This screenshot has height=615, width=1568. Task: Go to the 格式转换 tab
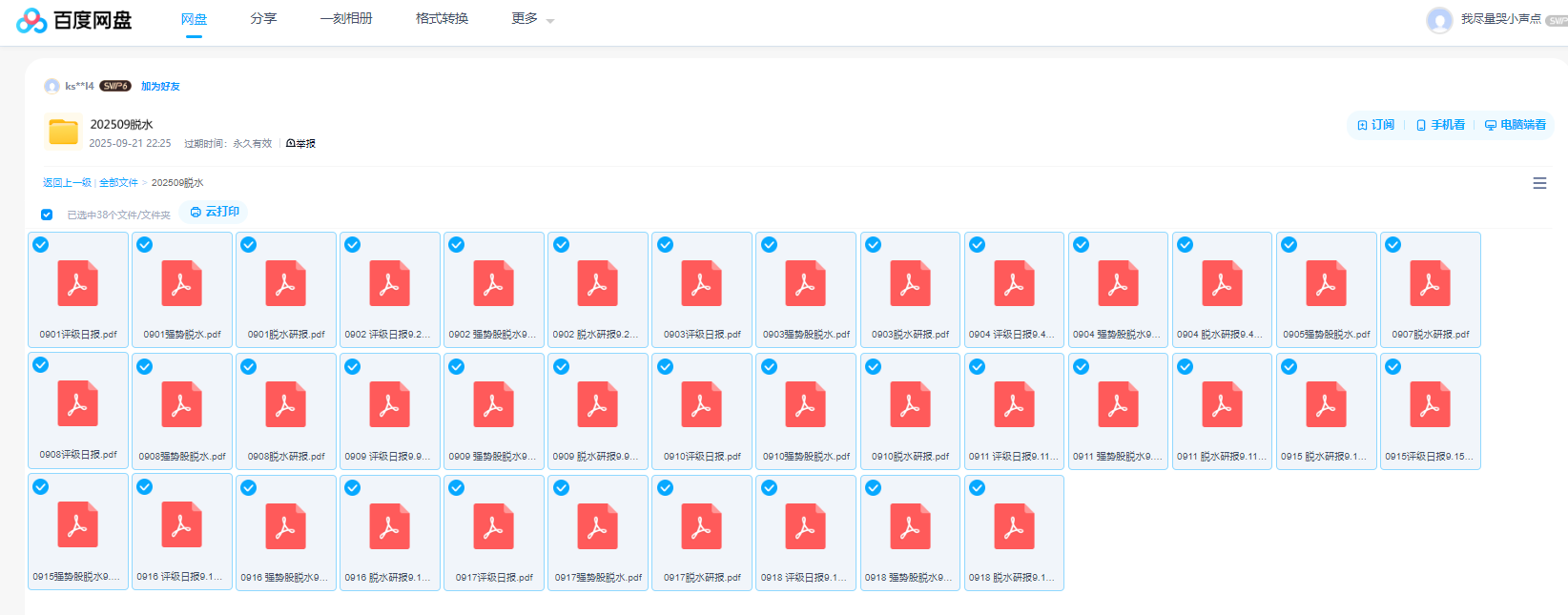442,19
